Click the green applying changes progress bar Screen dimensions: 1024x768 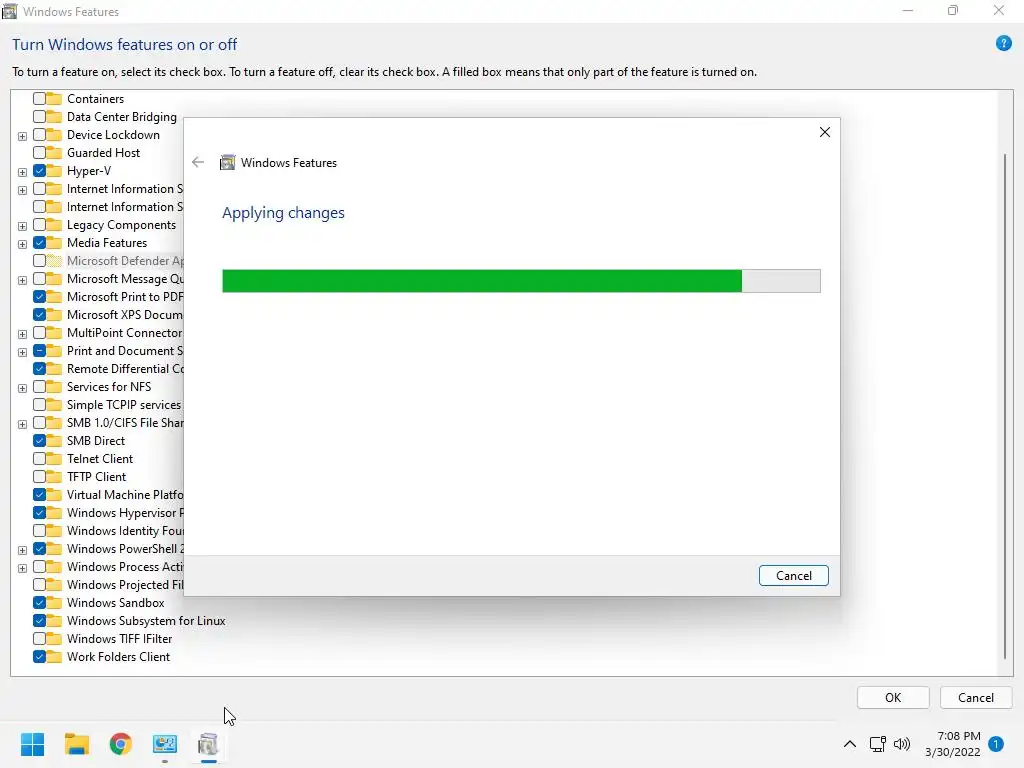(521, 281)
